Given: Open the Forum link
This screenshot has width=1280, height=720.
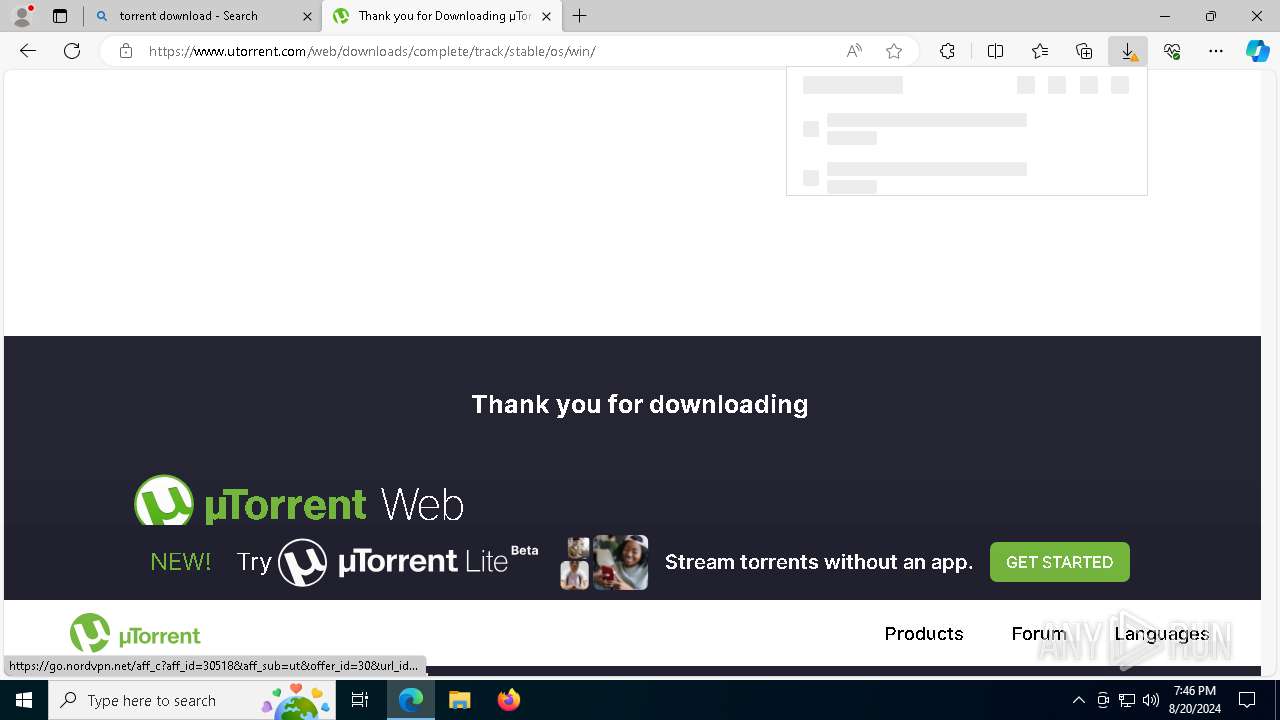Looking at the screenshot, I should pos(1039,634).
